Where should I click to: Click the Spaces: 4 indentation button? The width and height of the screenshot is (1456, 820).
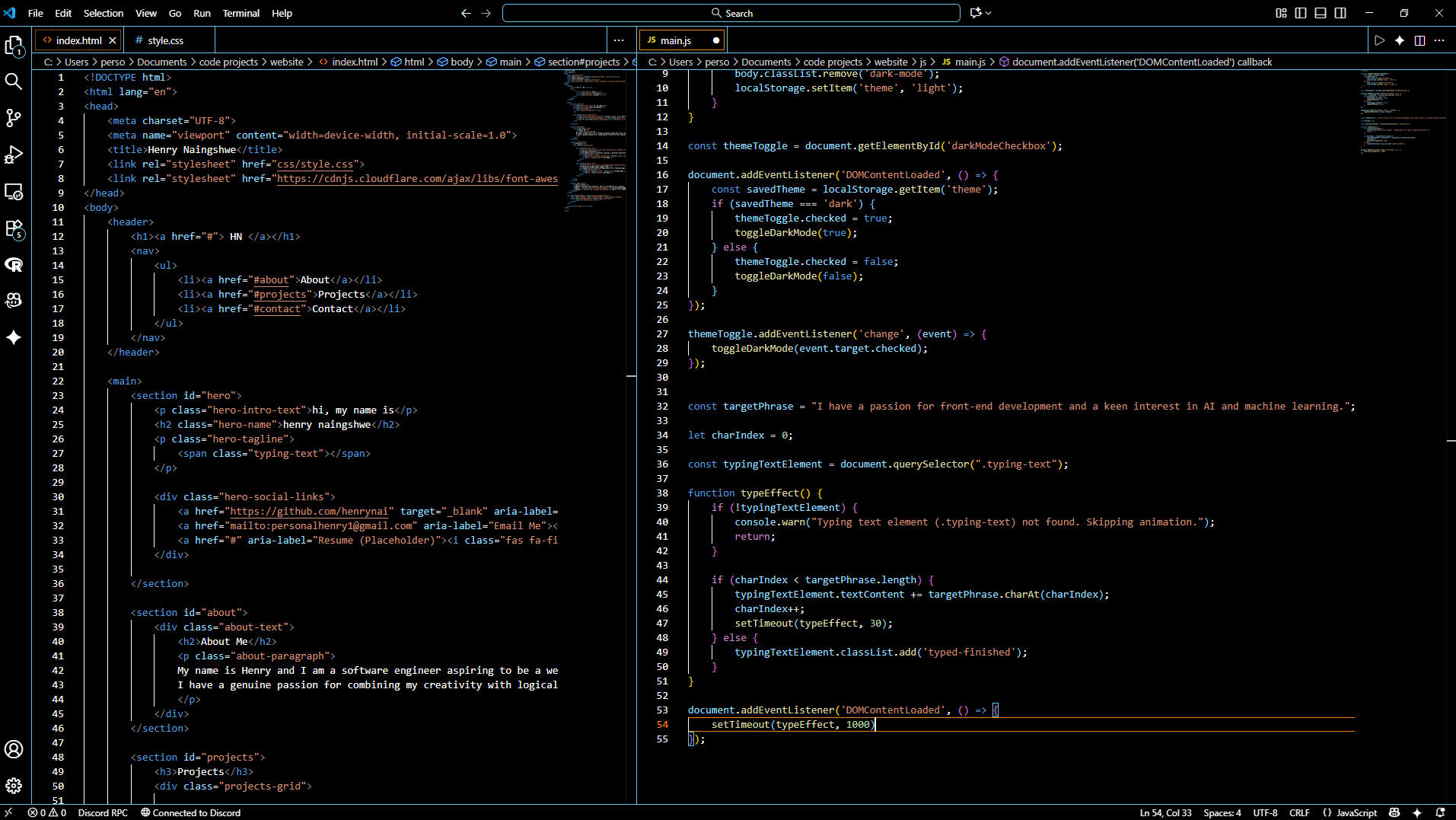click(1222, 812)
